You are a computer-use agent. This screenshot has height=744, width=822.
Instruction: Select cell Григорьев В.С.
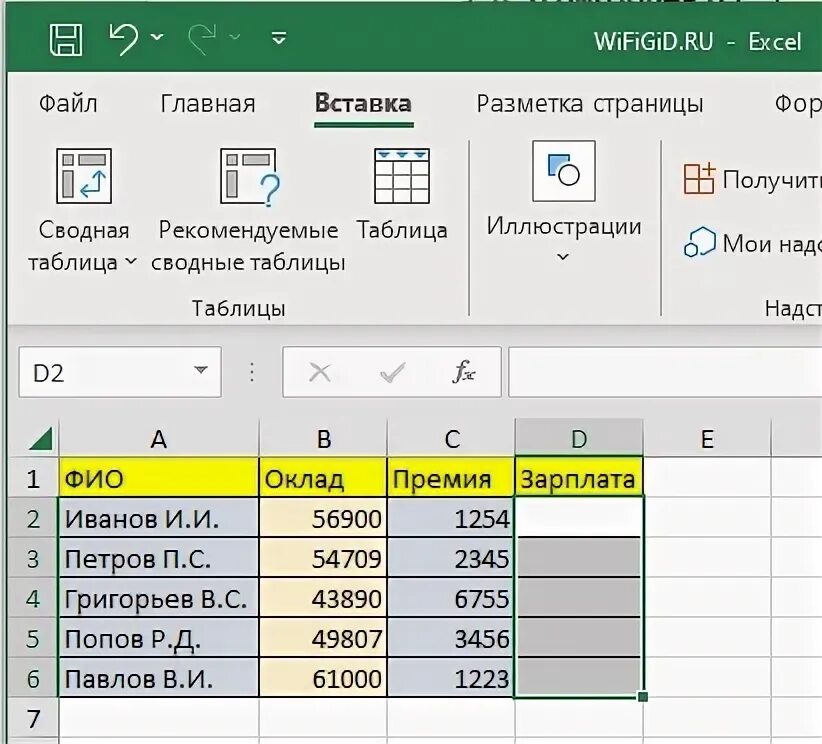pyautogui.click(x=159, y=598)
